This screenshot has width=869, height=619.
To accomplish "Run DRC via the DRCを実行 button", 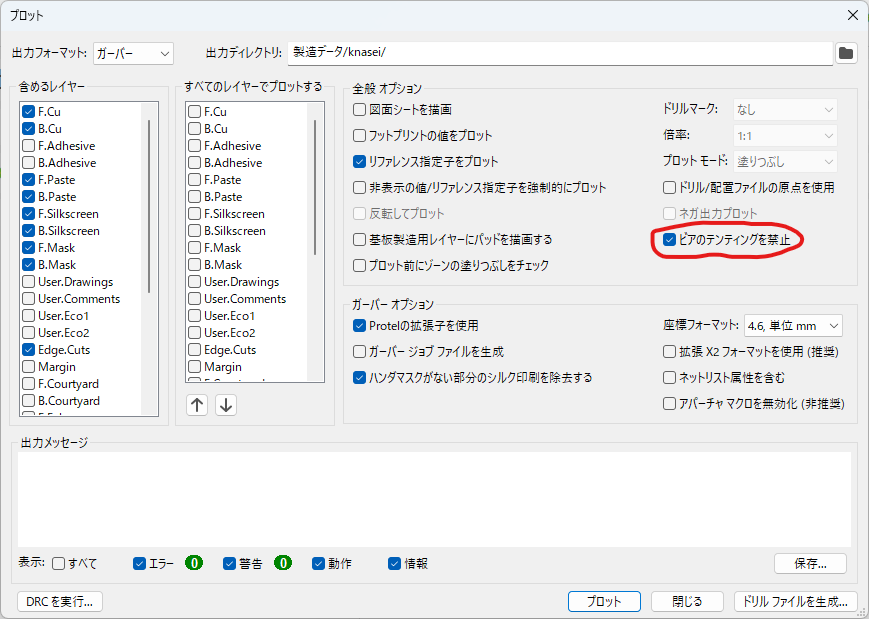I will point(59,601).
